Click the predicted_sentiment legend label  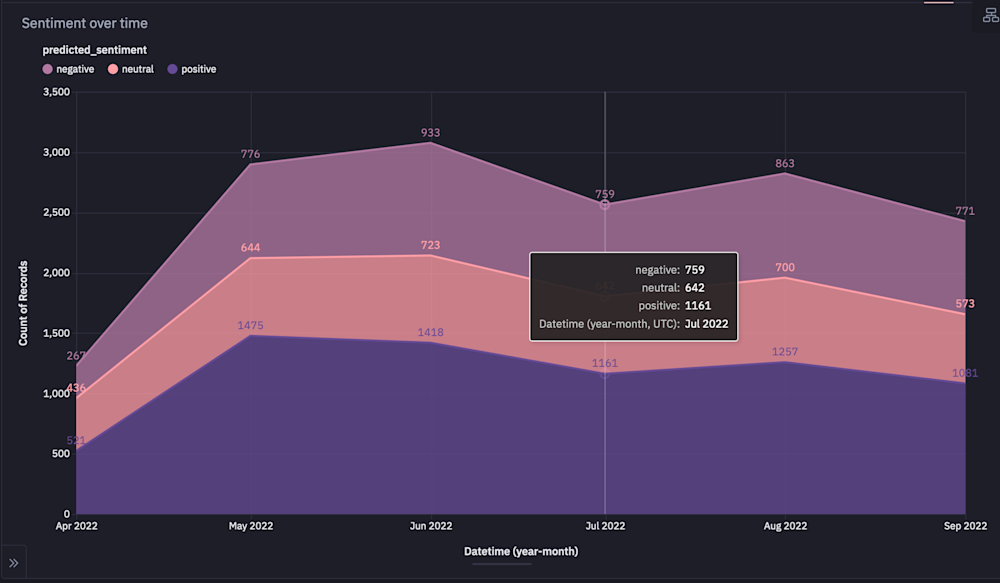tap(94, 49)
